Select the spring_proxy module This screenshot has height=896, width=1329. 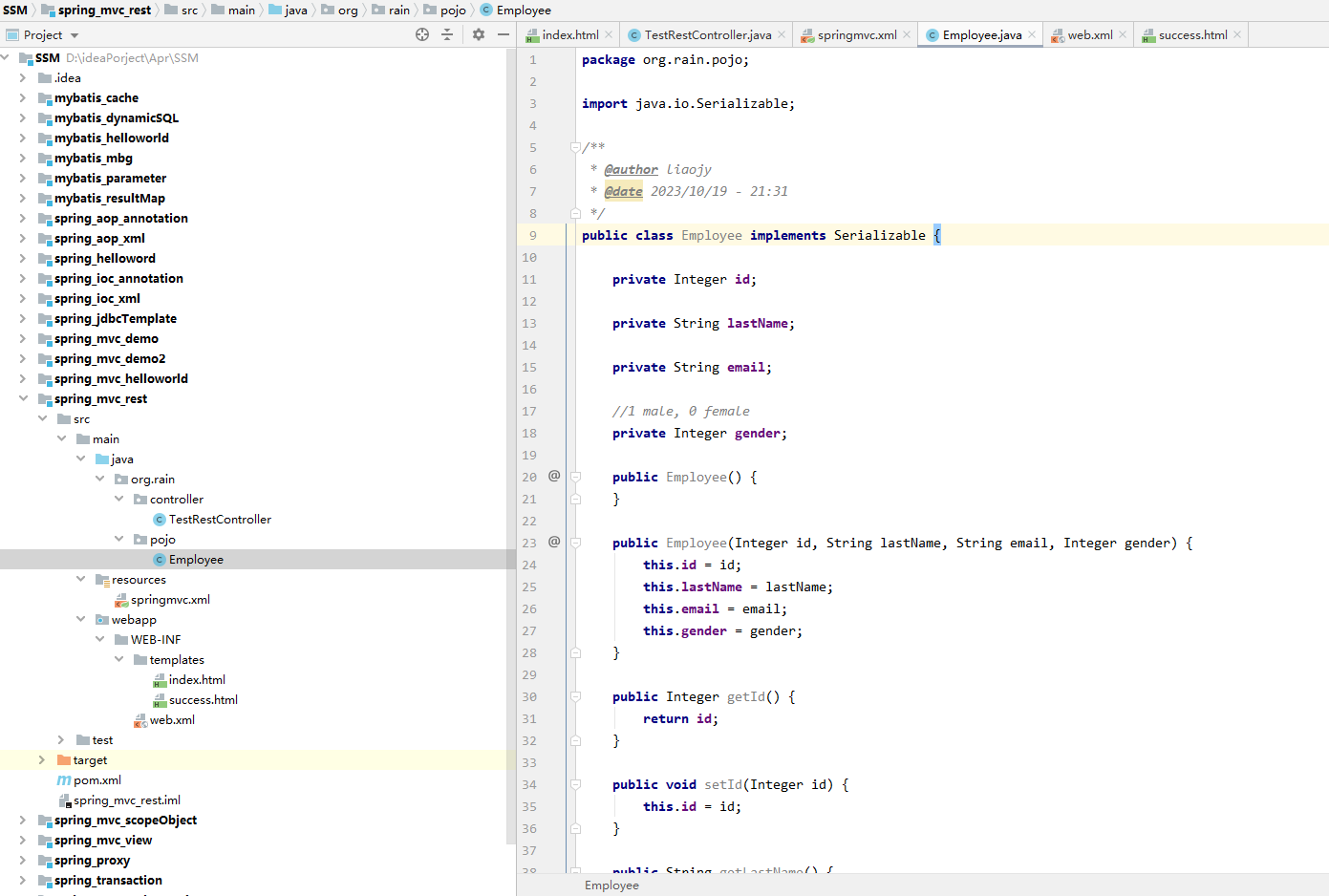(x=92, y=861)
